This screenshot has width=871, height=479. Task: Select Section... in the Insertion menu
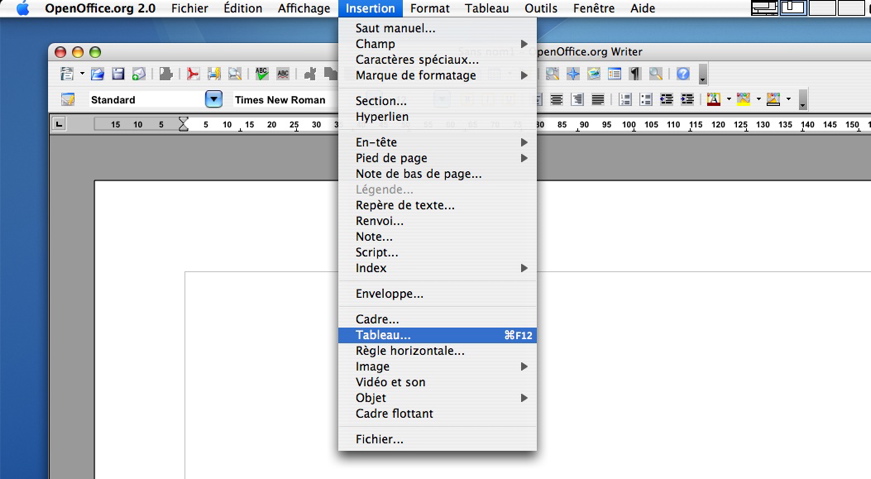click(x=438, y=101)
